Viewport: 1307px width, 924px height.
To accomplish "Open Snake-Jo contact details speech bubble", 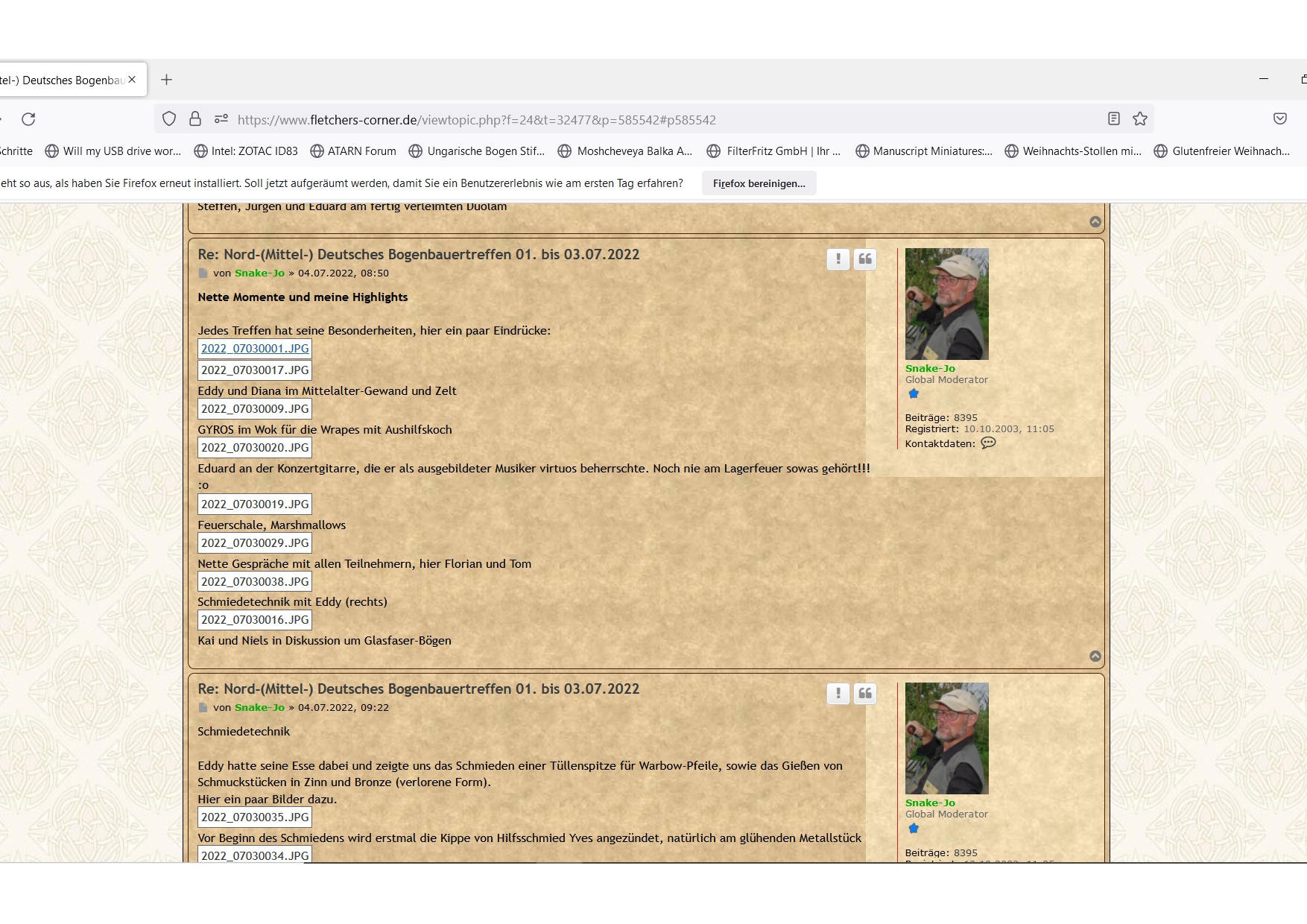I will click(x=988, y=443).
